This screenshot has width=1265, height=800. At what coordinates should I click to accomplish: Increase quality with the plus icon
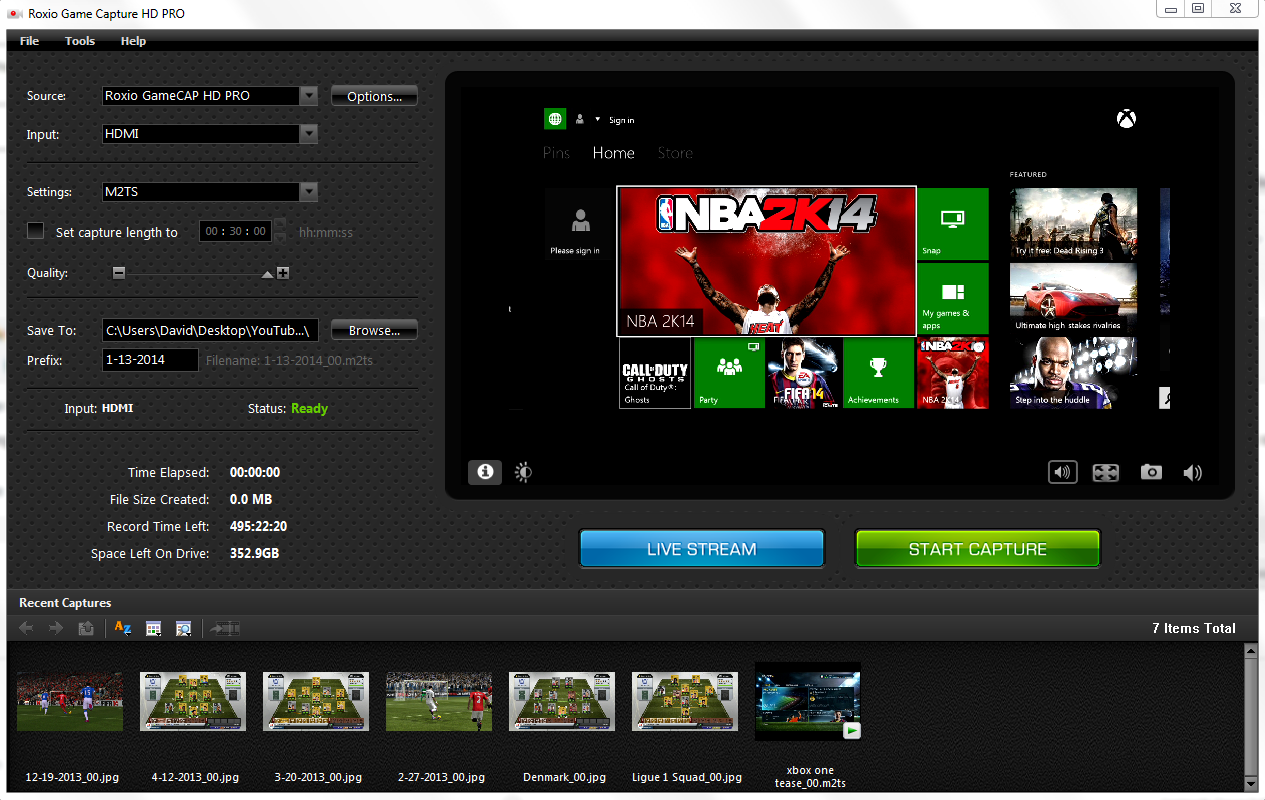tap(283, 273)
